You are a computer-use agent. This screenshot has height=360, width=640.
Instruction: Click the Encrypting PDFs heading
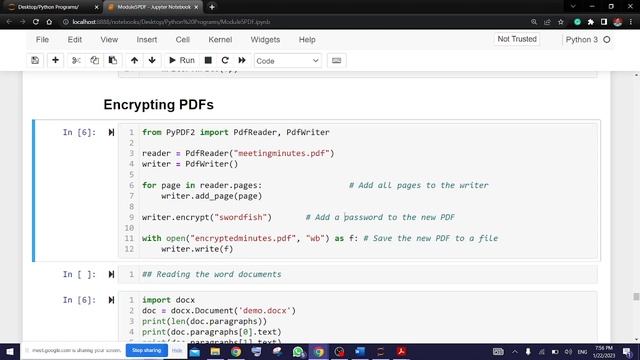tap(158, 104)
